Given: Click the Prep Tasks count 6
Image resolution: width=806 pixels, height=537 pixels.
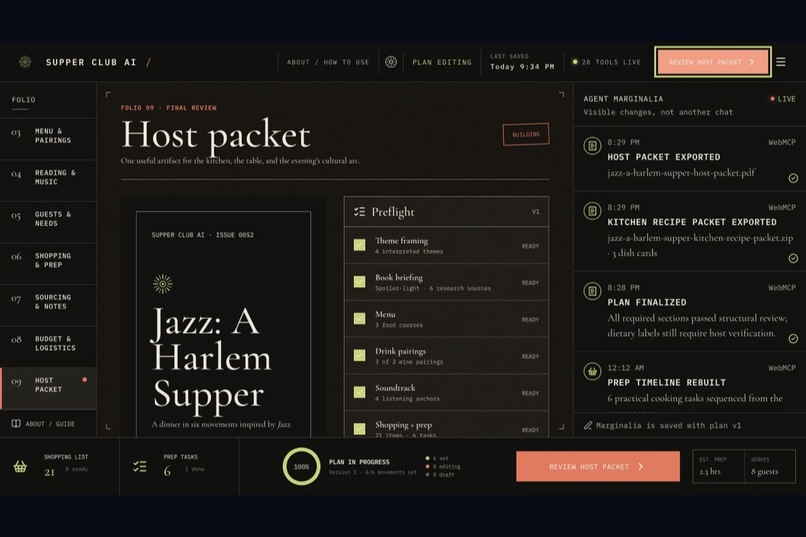Looking at the screenshot, I should 167,471.
